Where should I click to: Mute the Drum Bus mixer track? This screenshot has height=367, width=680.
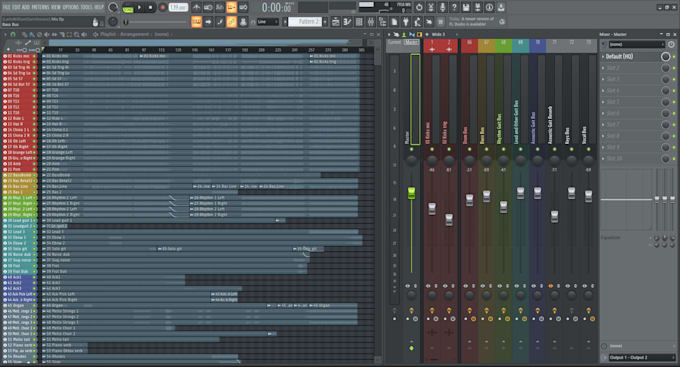coord(469,149)
